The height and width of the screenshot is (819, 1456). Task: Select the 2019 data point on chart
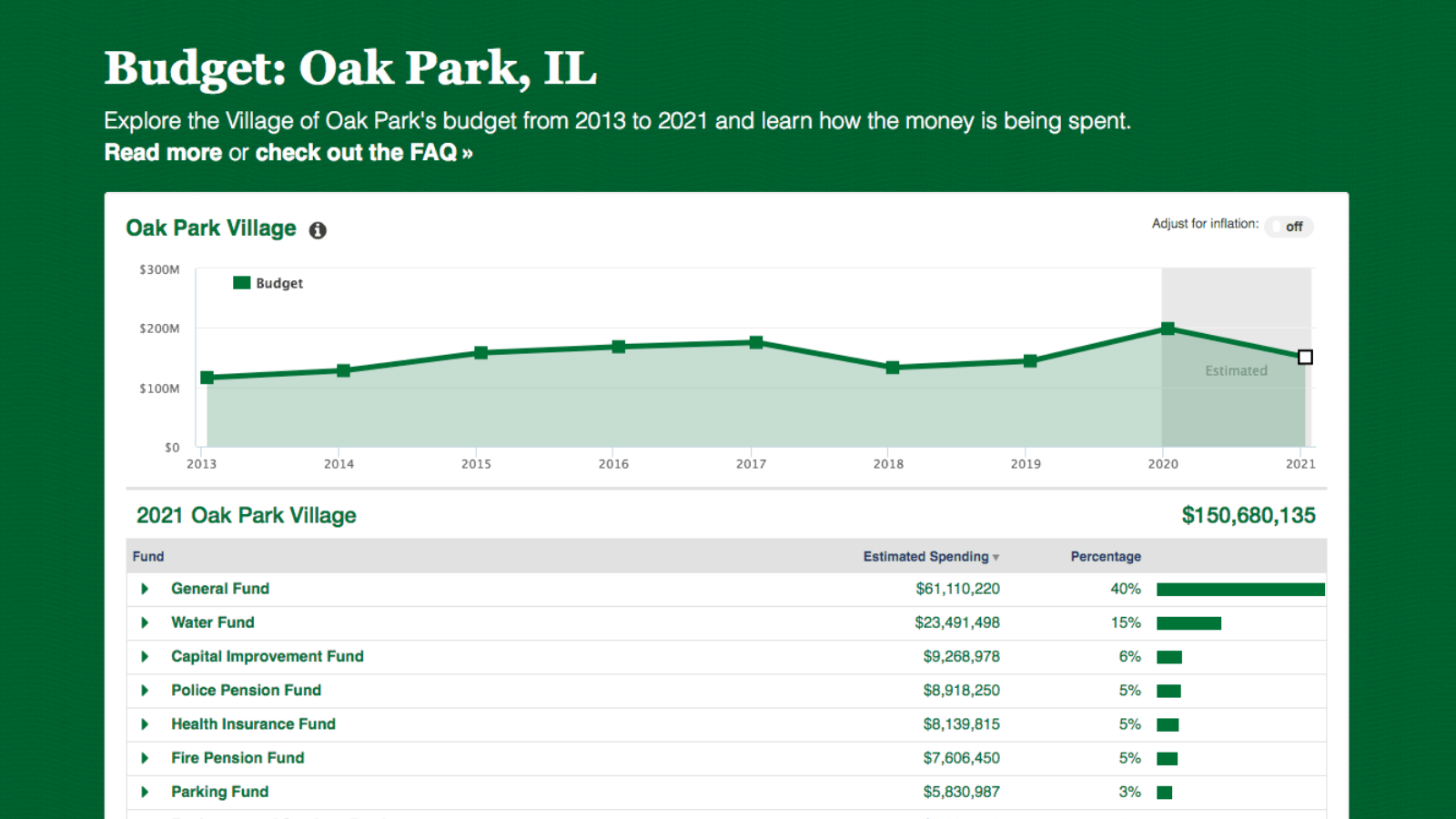(x=1030, y=361)
